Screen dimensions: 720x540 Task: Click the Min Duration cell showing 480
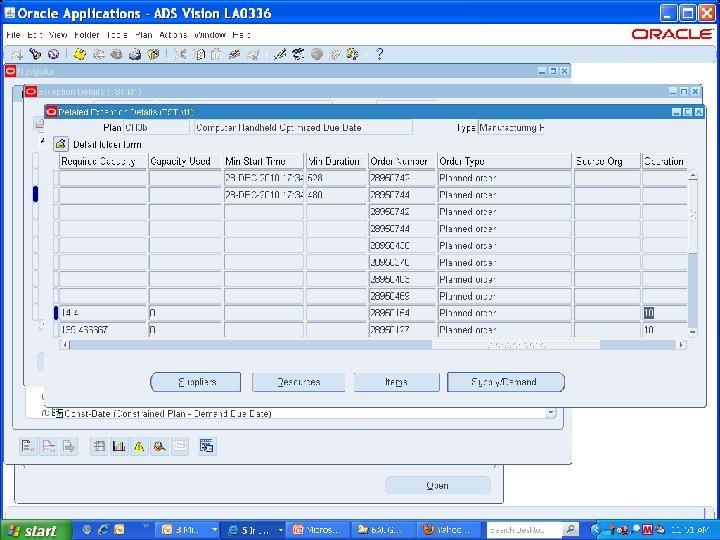[336, 195]
